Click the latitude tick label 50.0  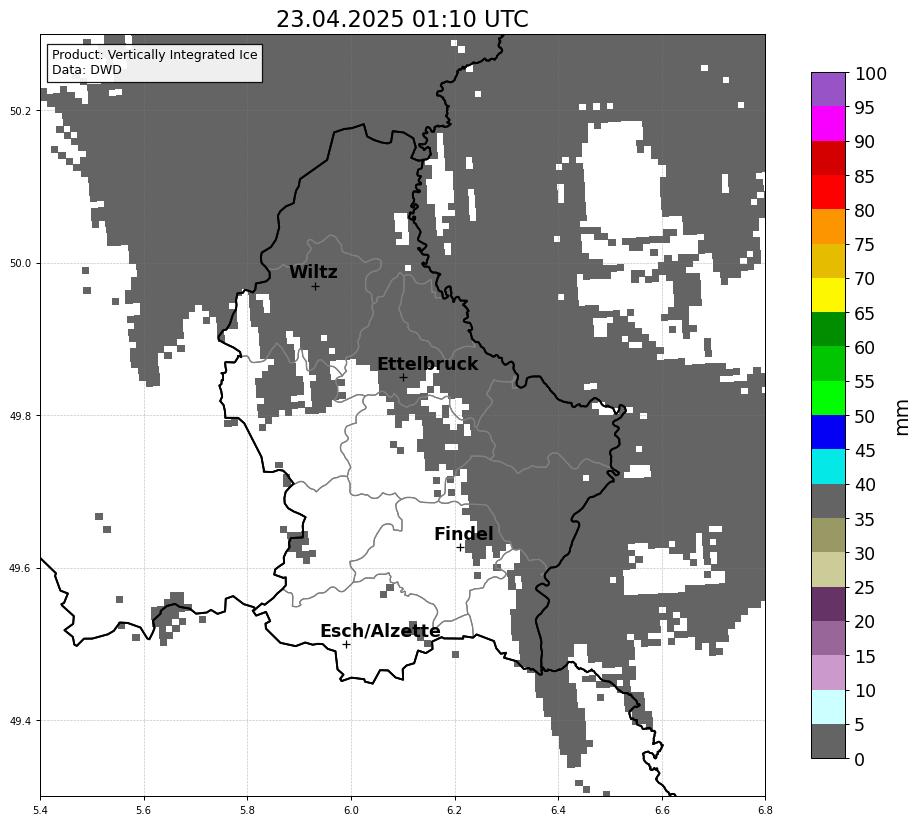21,264
